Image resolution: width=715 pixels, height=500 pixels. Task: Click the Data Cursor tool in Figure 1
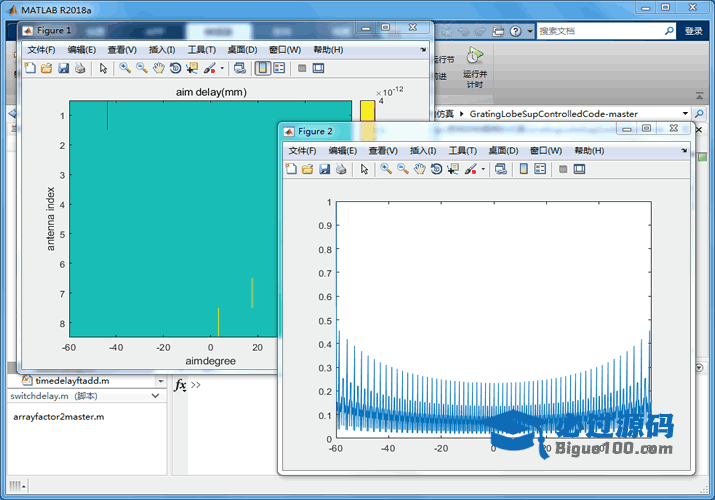(192, 69)
